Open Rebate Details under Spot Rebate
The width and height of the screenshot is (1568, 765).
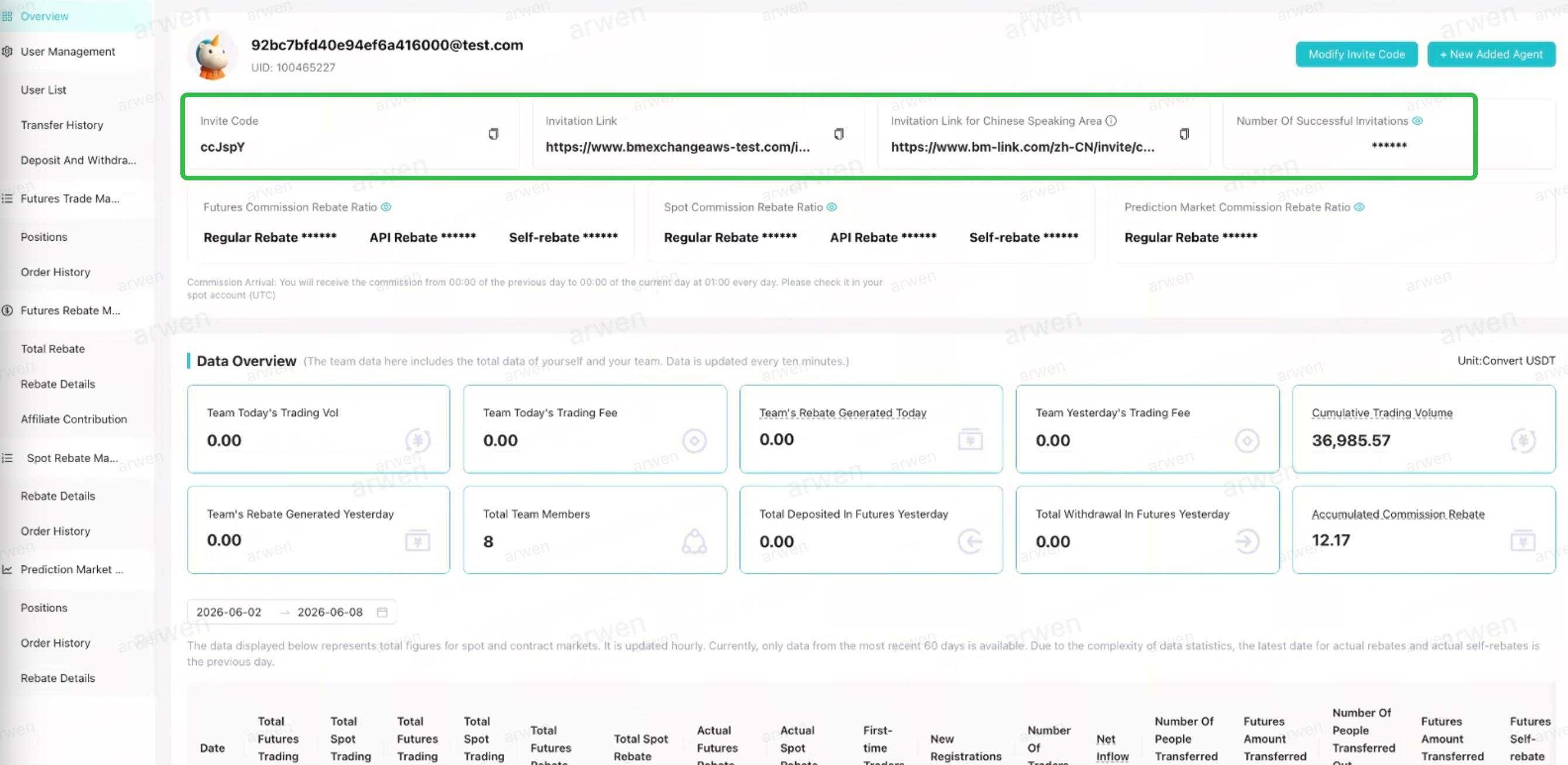pyautogui.click(x=58, y=496)
